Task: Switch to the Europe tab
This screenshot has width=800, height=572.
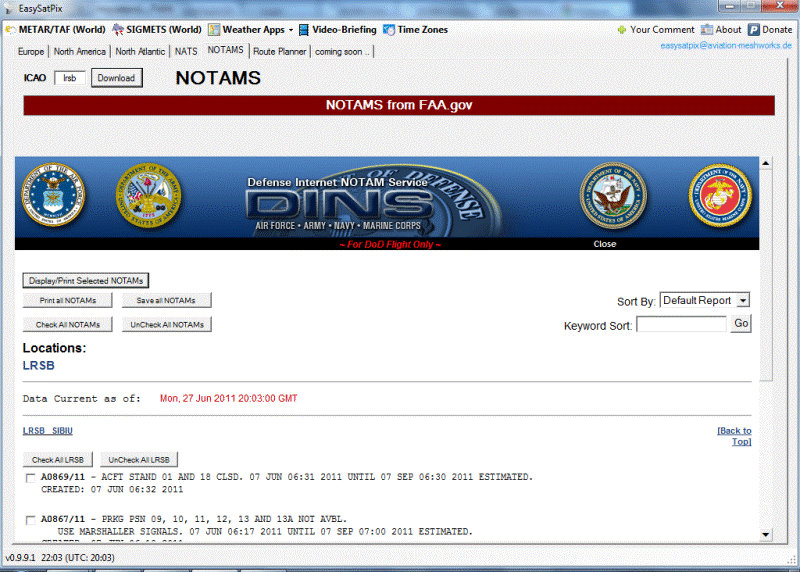Action: point(31,52)
